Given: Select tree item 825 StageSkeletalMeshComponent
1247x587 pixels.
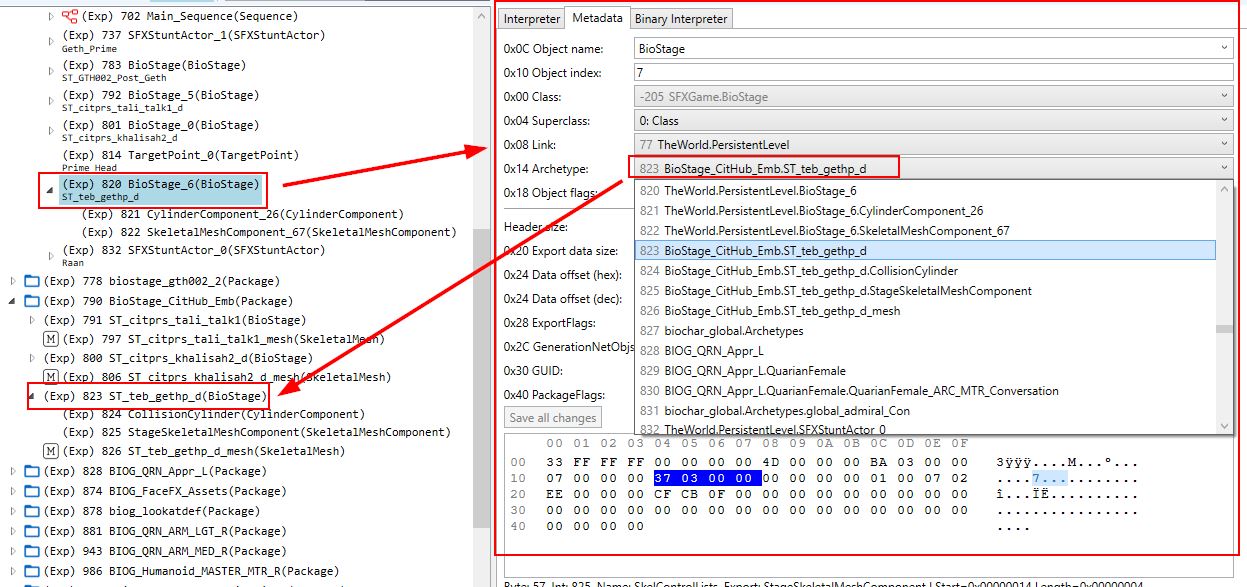Looking at the screenshot, I should 256,432.
